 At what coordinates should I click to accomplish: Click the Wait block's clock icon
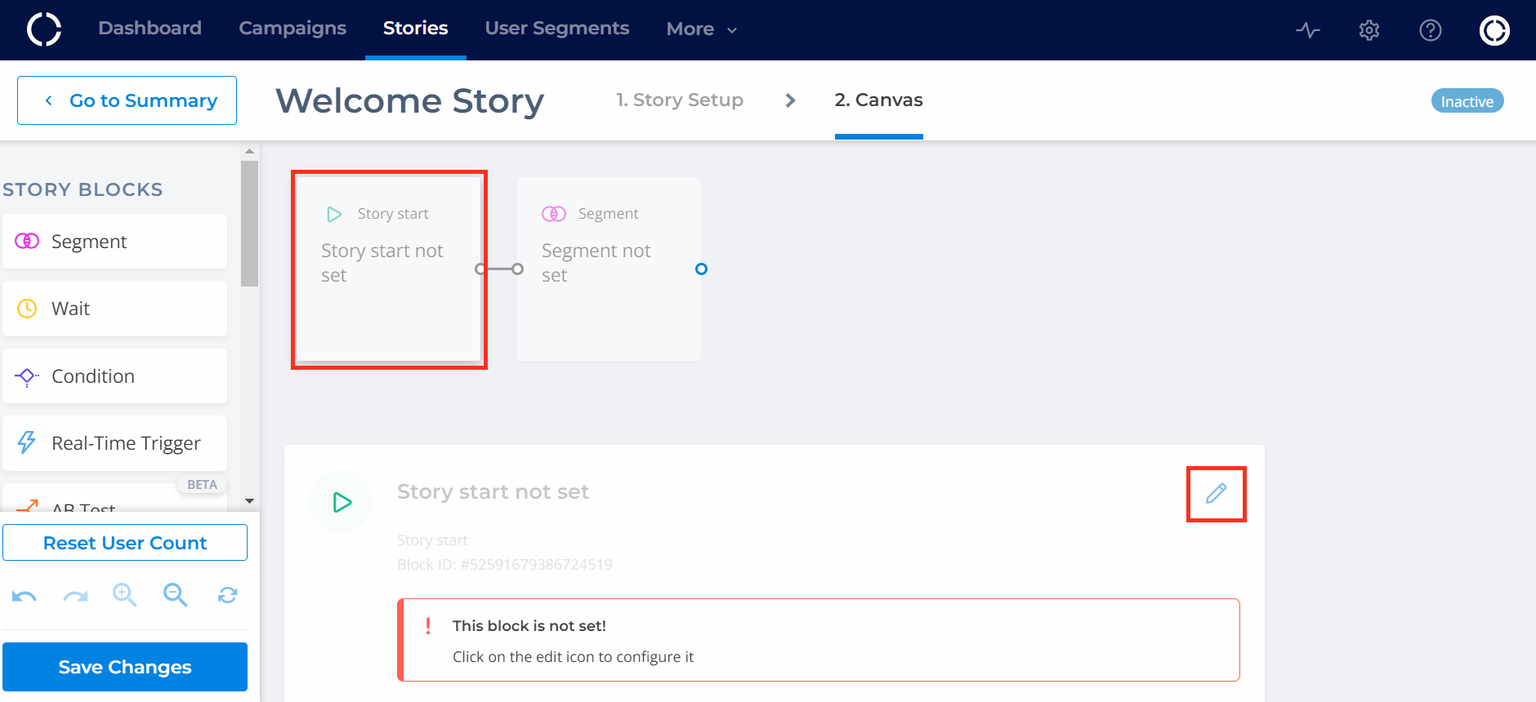27,308
